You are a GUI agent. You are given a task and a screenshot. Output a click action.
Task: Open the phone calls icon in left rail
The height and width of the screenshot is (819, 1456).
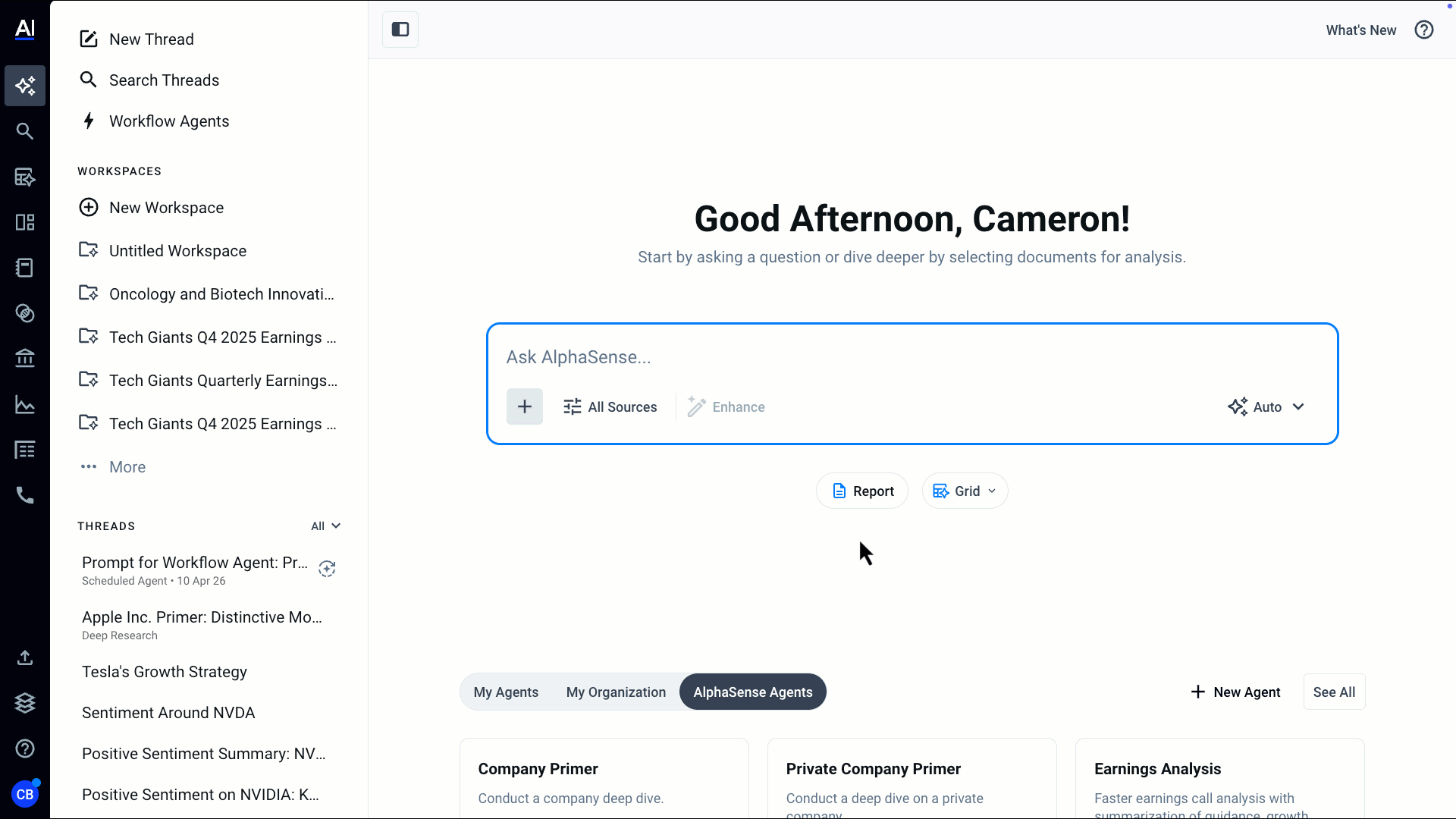coord(25,495)
